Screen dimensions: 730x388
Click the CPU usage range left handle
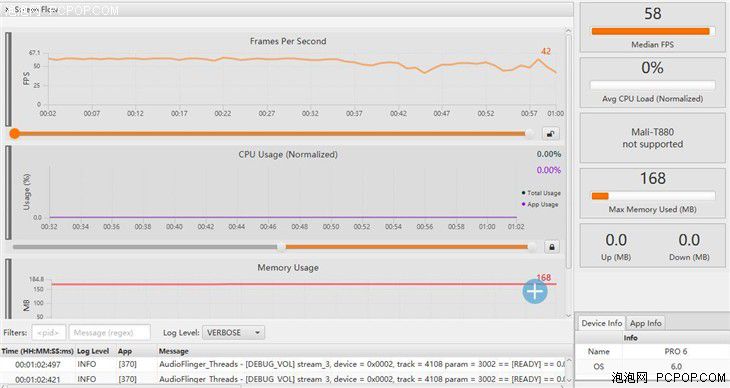[281, 247]
